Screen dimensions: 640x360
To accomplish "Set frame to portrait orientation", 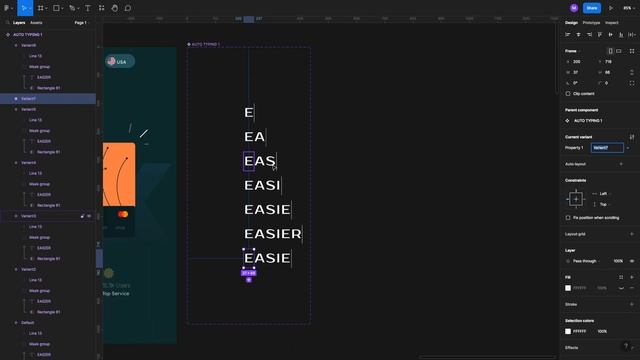I will 610,51.
